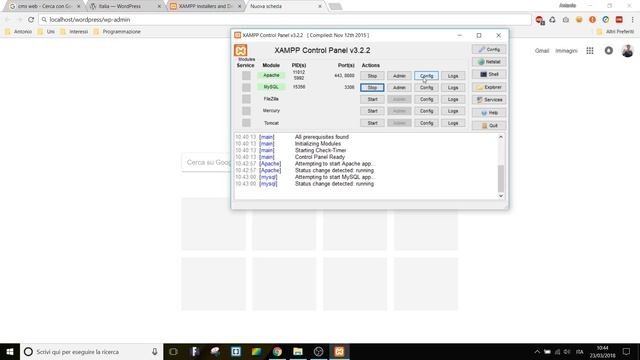
Task: Toggle the Mercury service checkbox
Action: coord(246,111)
